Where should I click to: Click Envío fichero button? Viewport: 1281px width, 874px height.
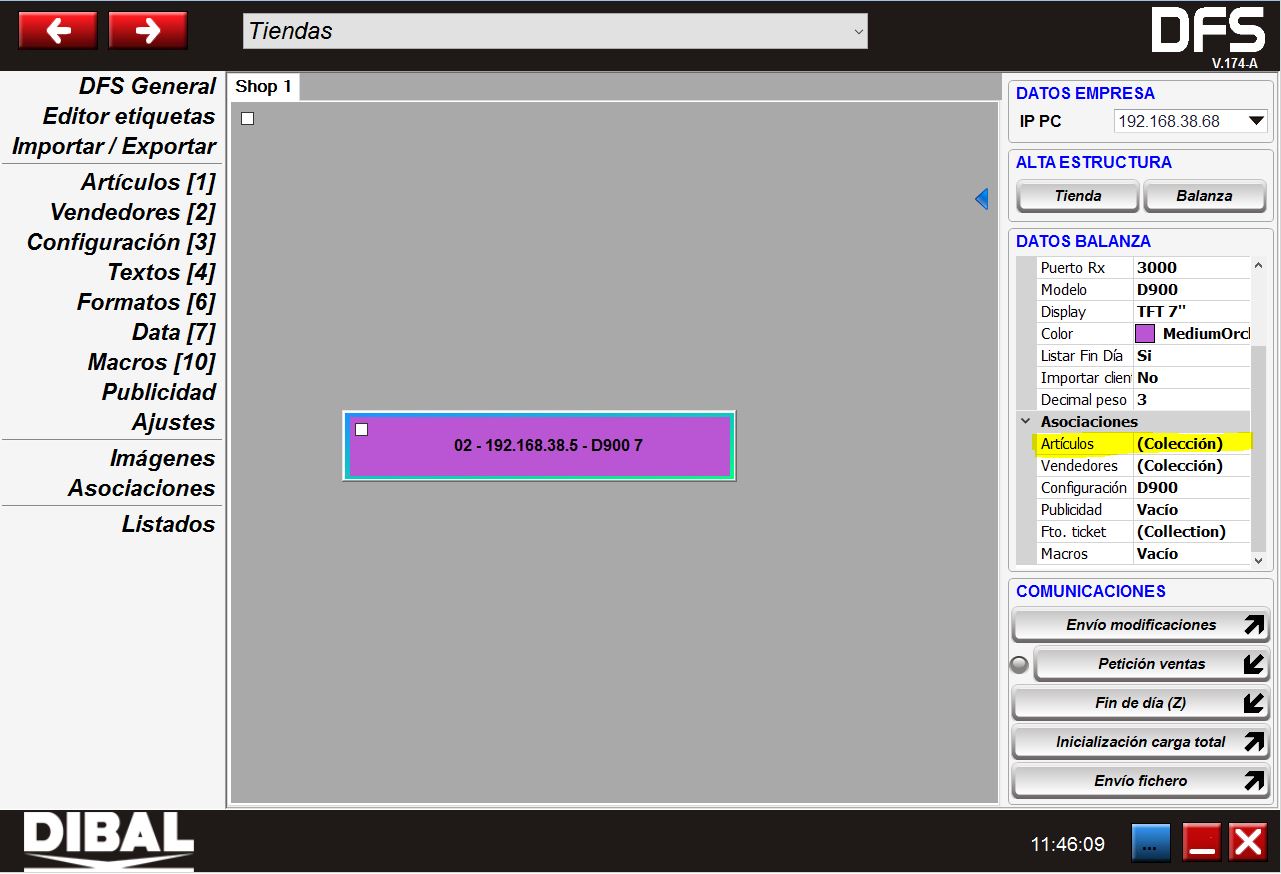1141,781
